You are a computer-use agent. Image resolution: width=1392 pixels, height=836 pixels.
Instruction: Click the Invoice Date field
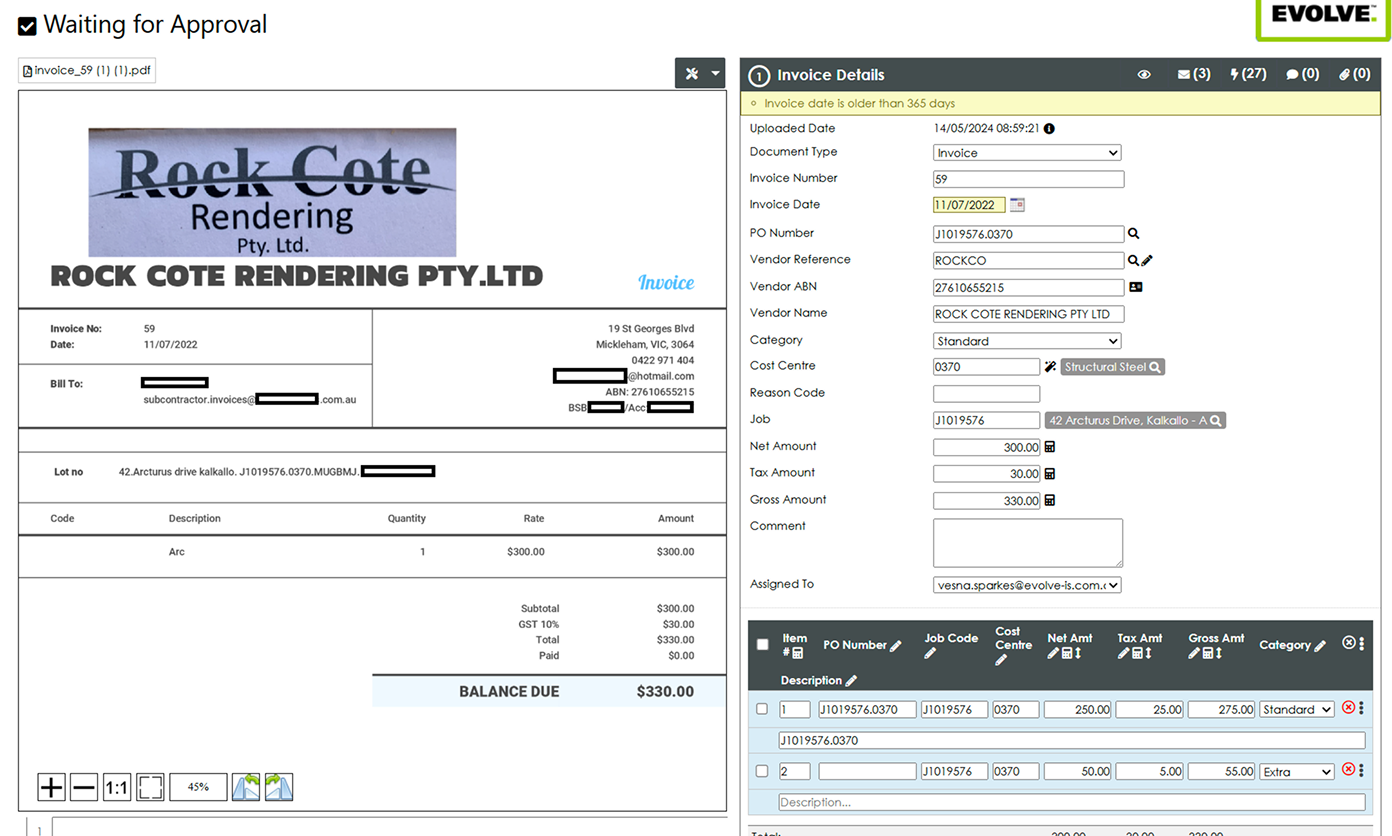point(969,205)
